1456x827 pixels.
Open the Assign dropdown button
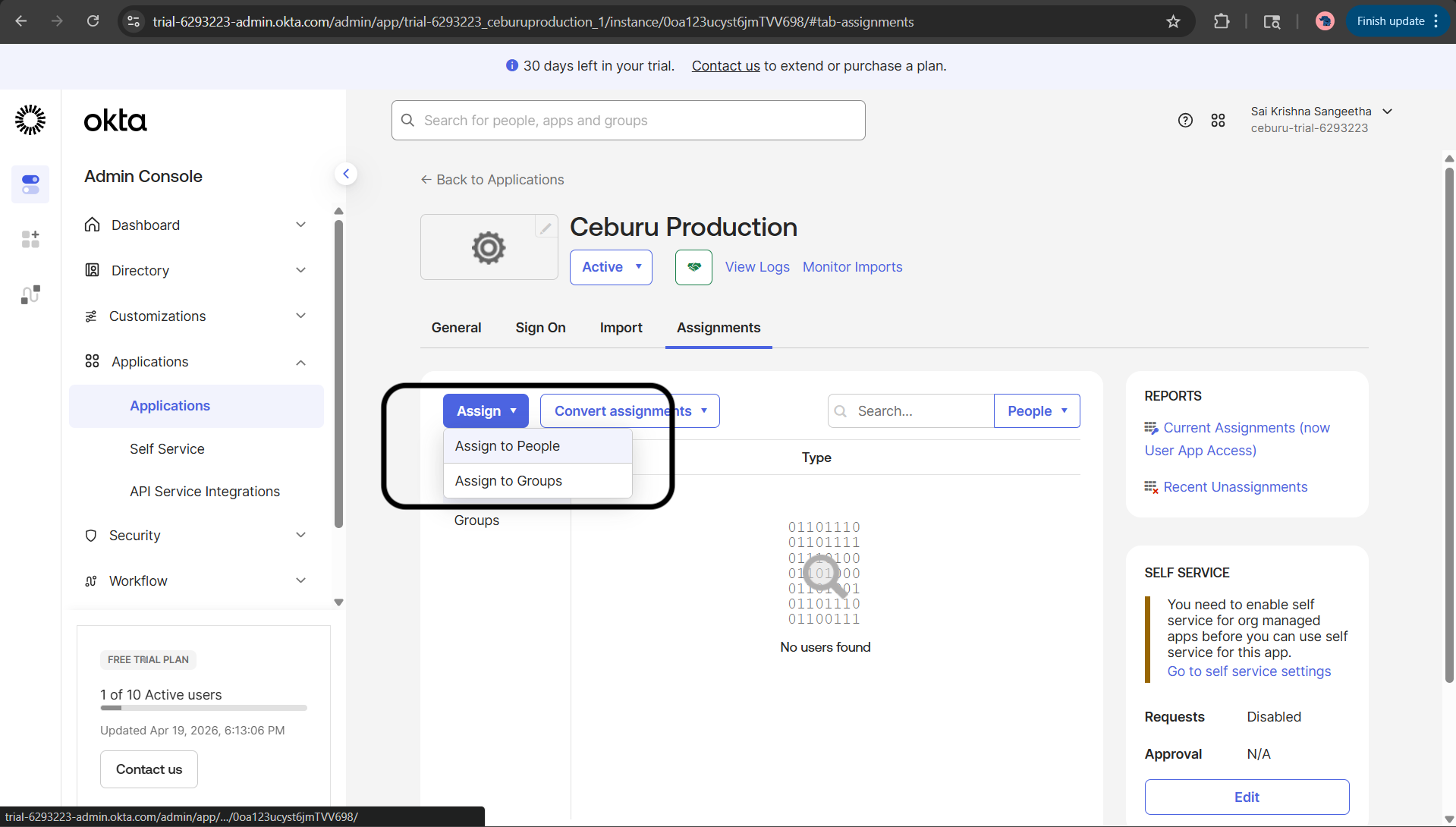(486, 410)
